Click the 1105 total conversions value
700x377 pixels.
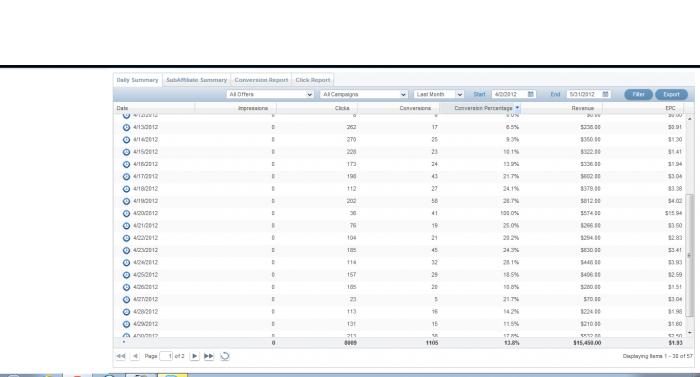[432, 343]
